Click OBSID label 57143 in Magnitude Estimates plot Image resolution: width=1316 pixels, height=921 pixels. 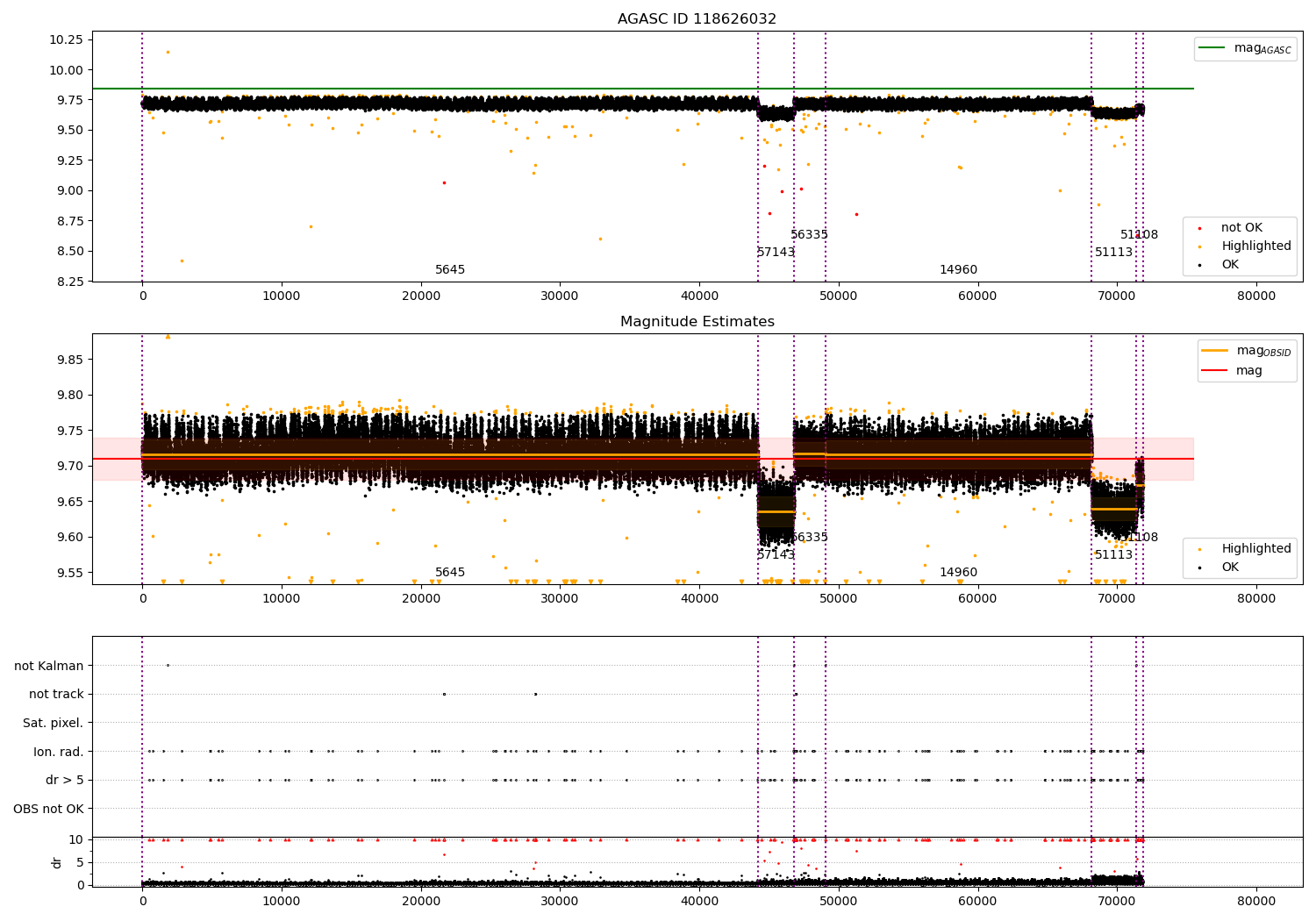(776, 555)
